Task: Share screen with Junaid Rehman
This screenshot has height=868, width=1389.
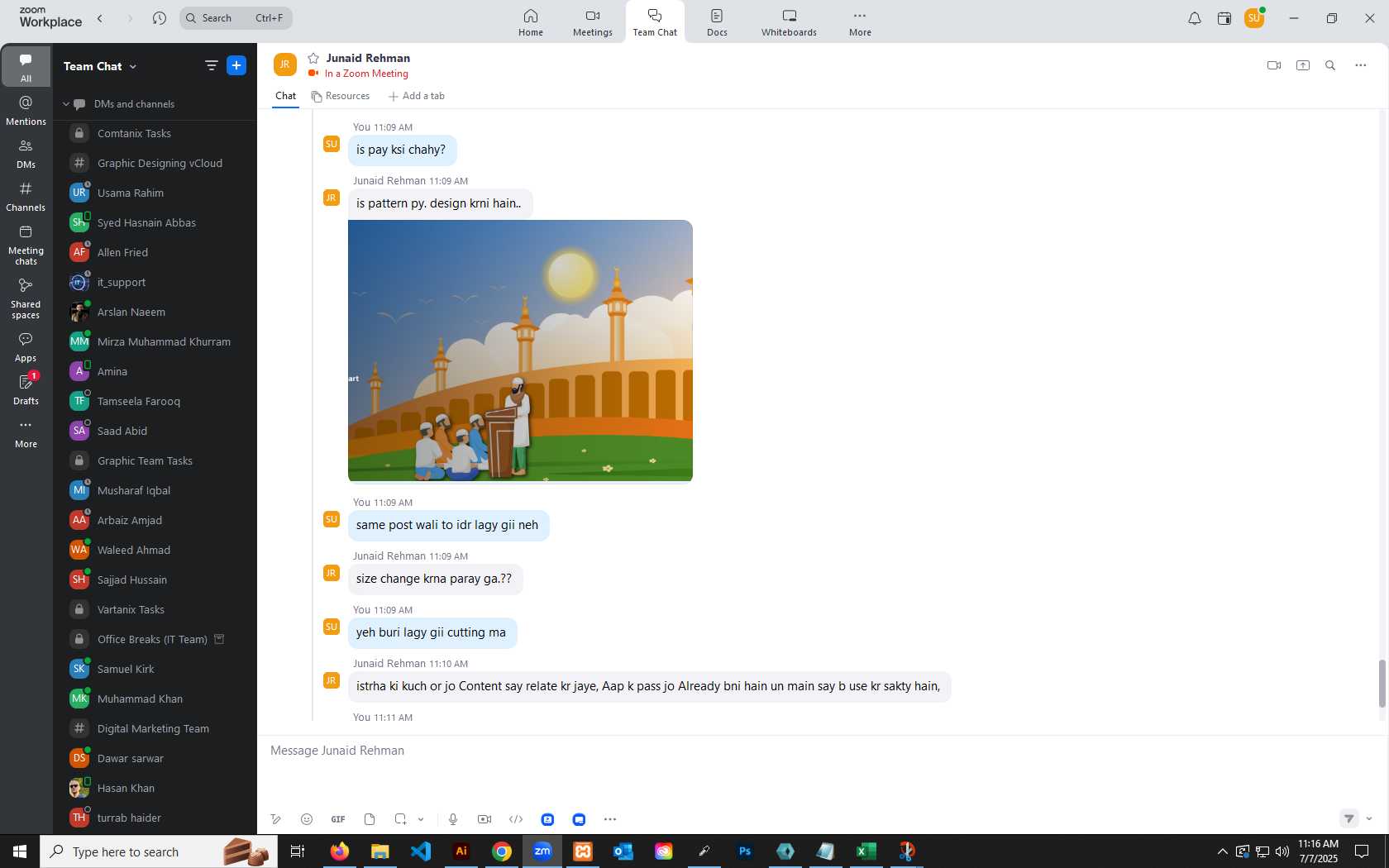Action: point(1303,65)
